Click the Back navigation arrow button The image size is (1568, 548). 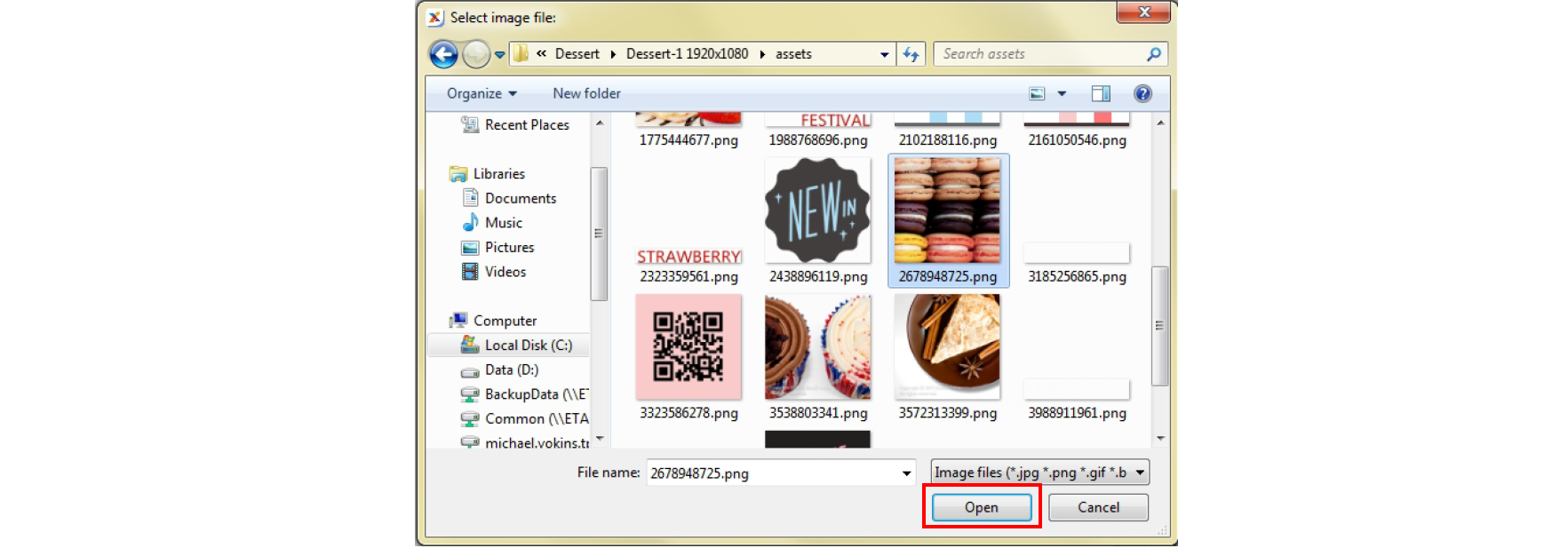coord(443,54)
